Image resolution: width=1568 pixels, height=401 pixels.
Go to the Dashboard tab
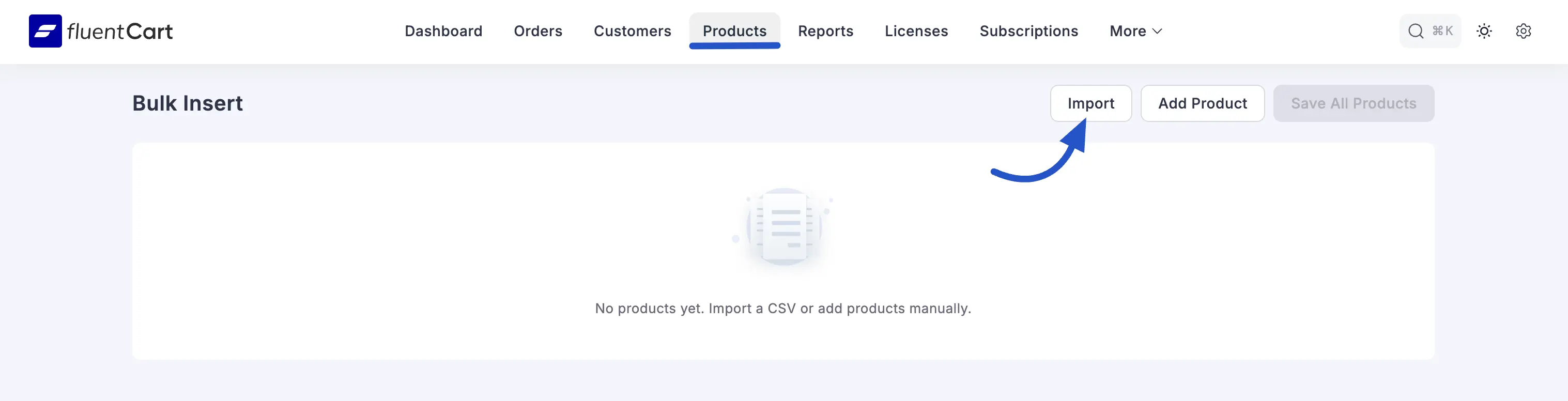click(x=443, y=31)
